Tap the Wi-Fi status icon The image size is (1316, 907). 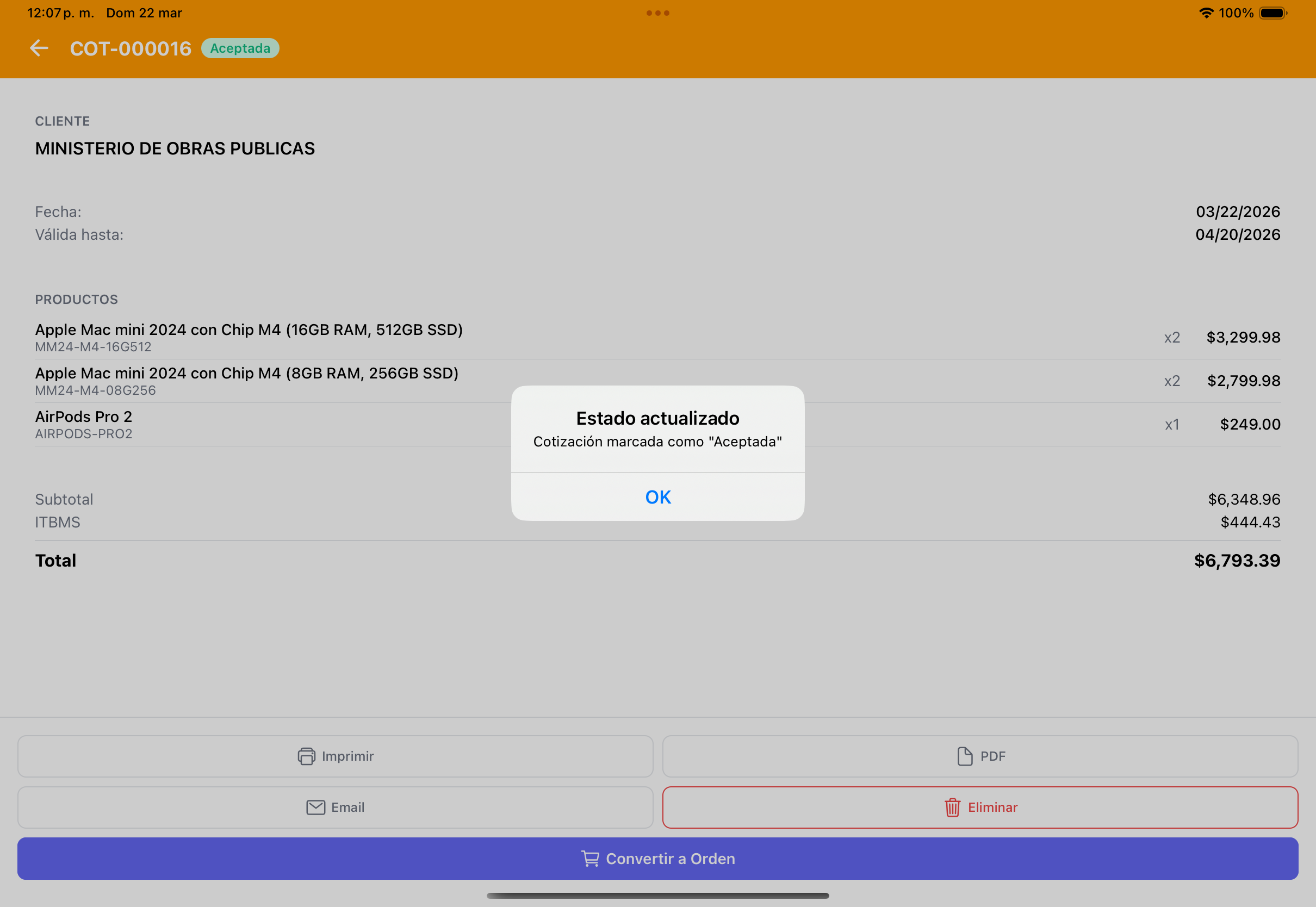(1206, 13)
